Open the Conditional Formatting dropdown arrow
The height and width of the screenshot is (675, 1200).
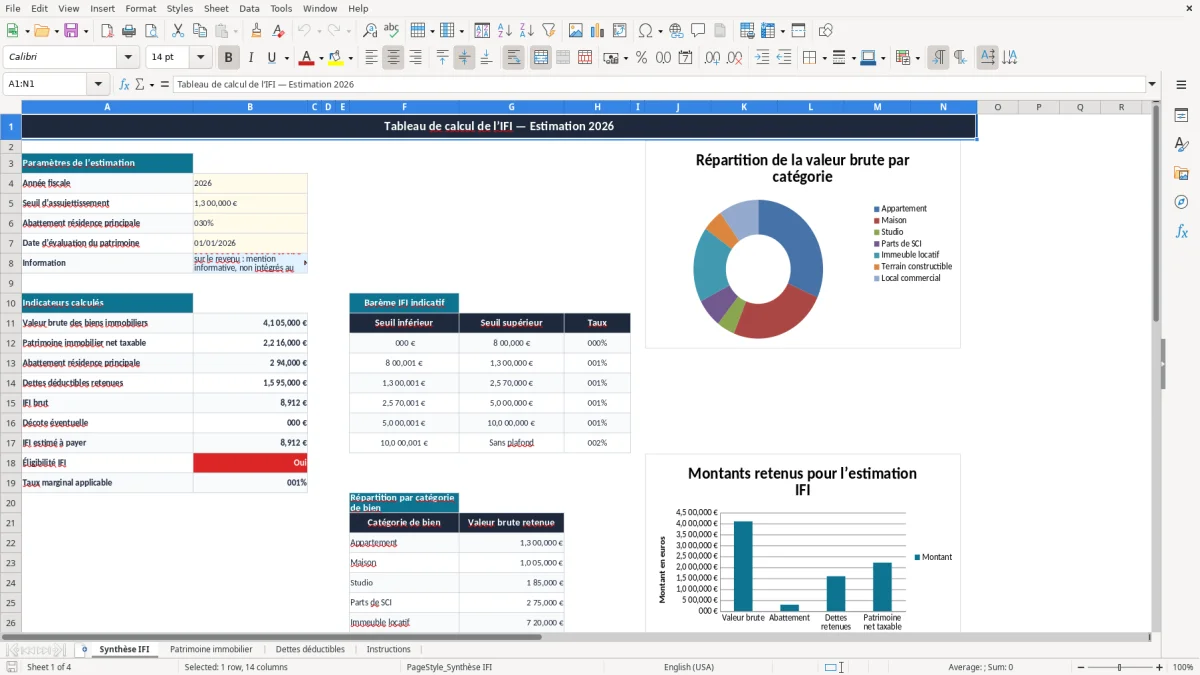tap(917, 58)
